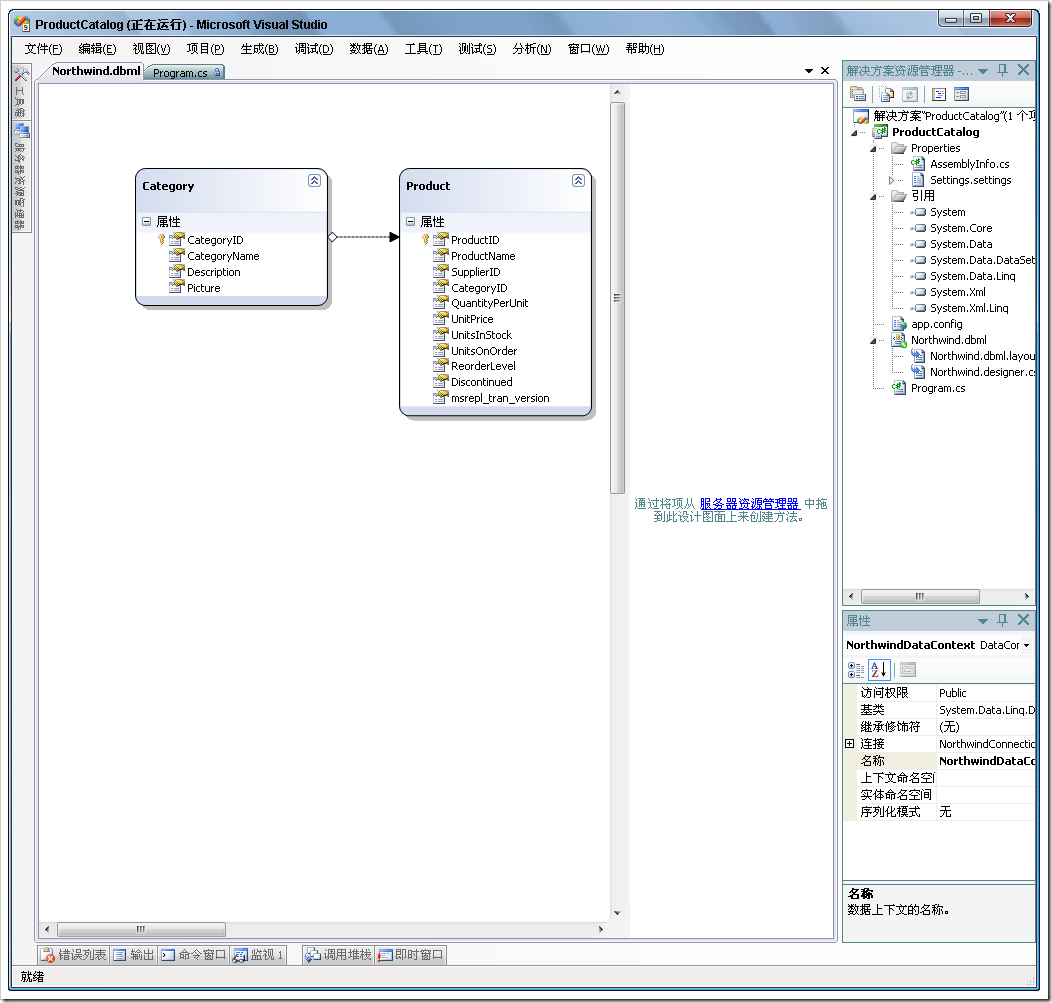Open the Server Explorer side tab icon

(x=21, y=130)
